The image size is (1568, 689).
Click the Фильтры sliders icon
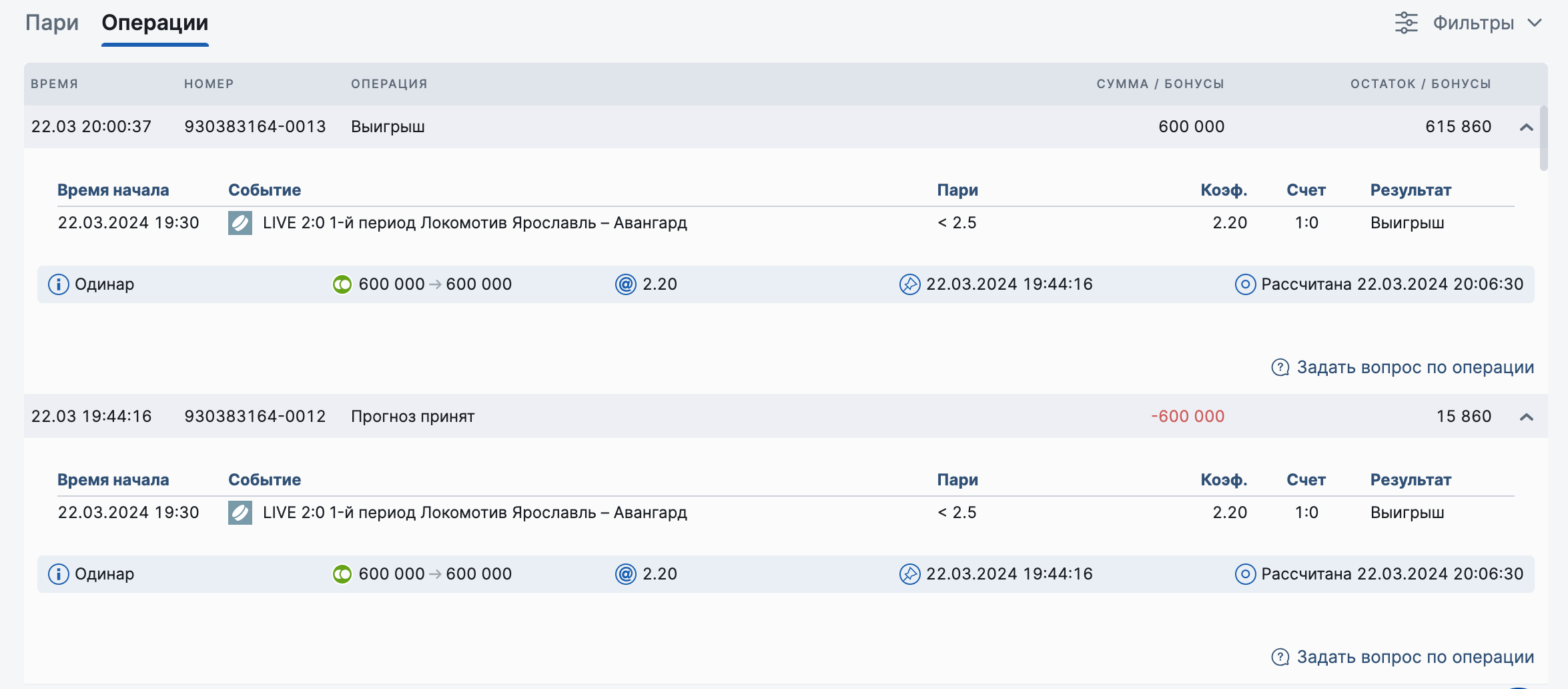(x=1406, y=23)
